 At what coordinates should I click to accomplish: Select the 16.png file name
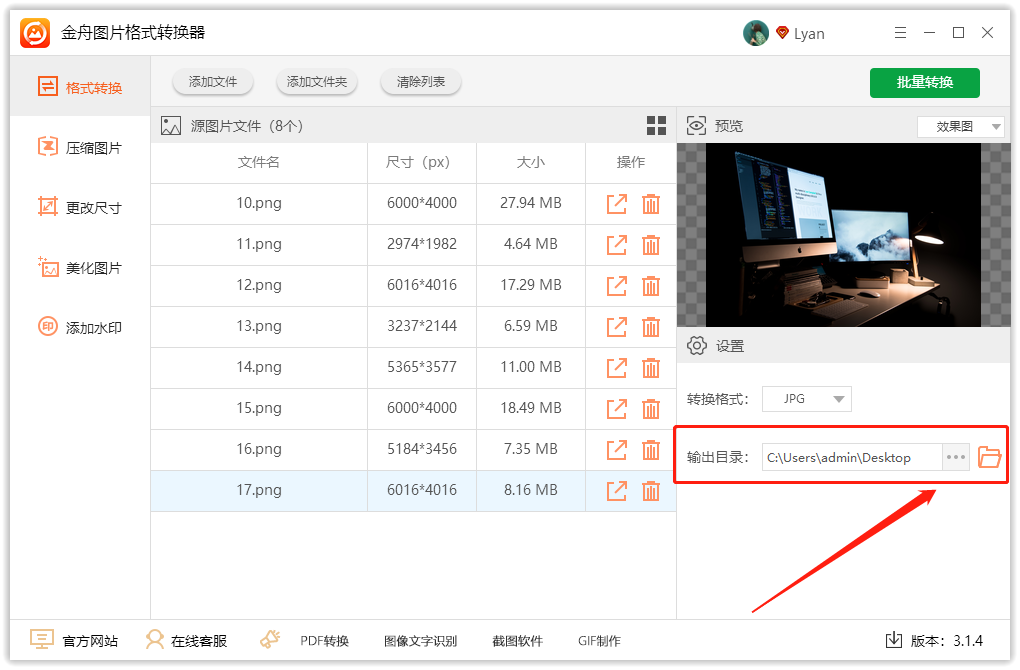point(259,449)
